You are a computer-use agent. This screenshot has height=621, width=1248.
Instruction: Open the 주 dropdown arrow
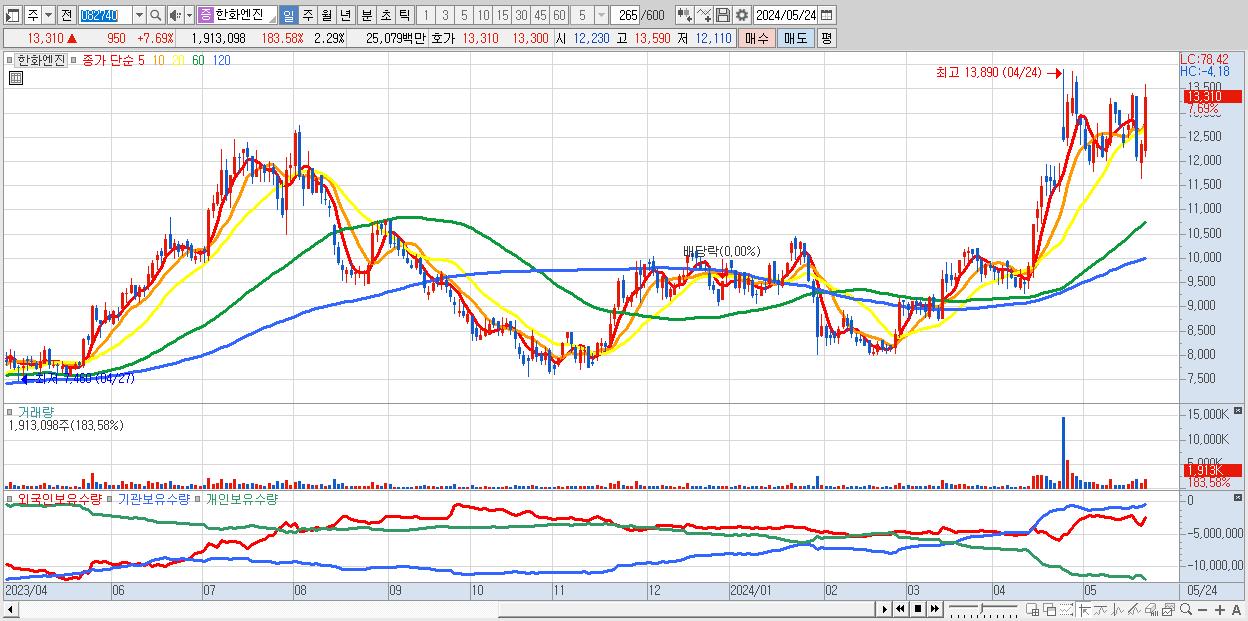pos(48,15)
